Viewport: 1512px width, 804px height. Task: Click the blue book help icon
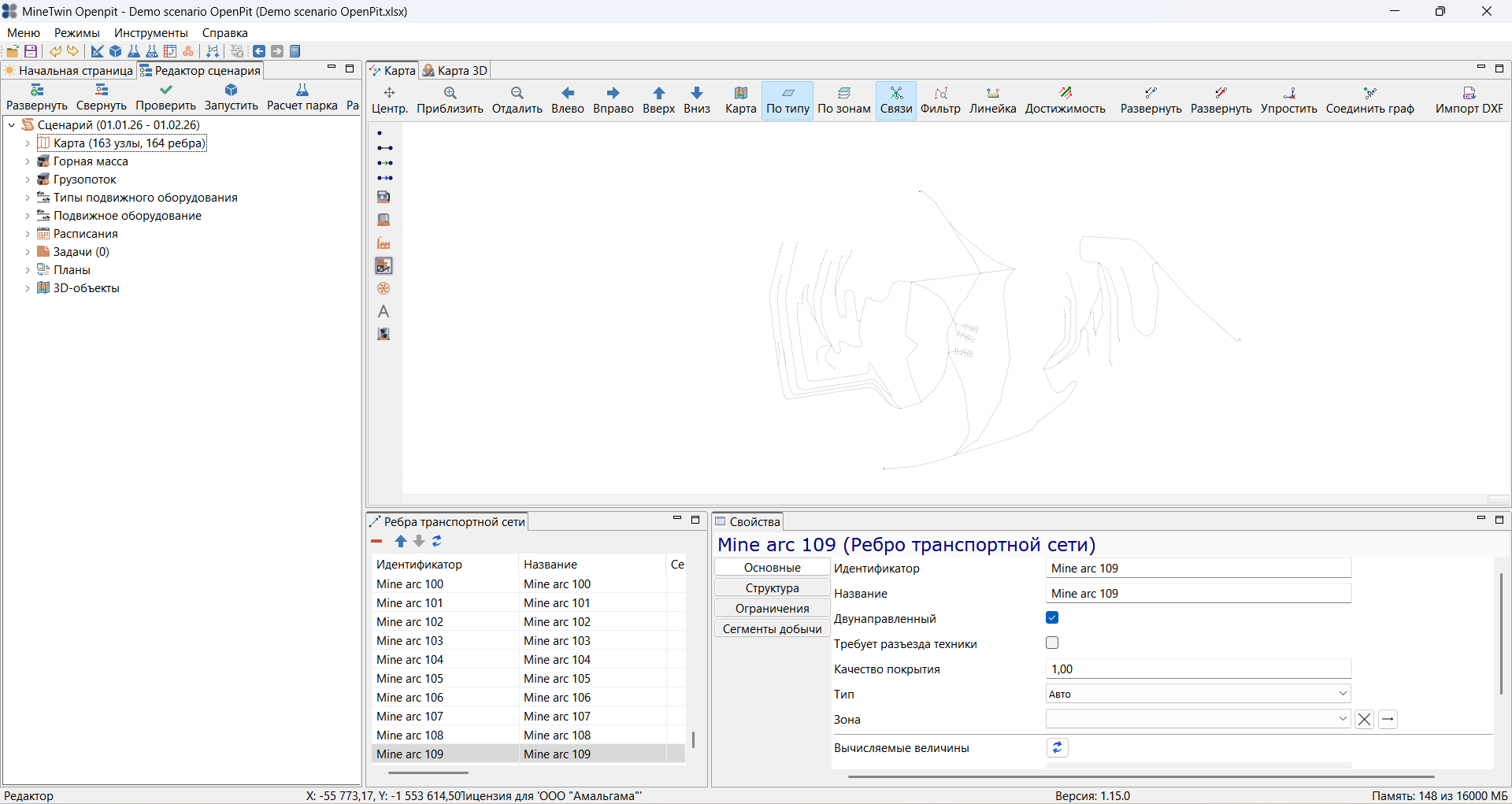coord(295,51)
